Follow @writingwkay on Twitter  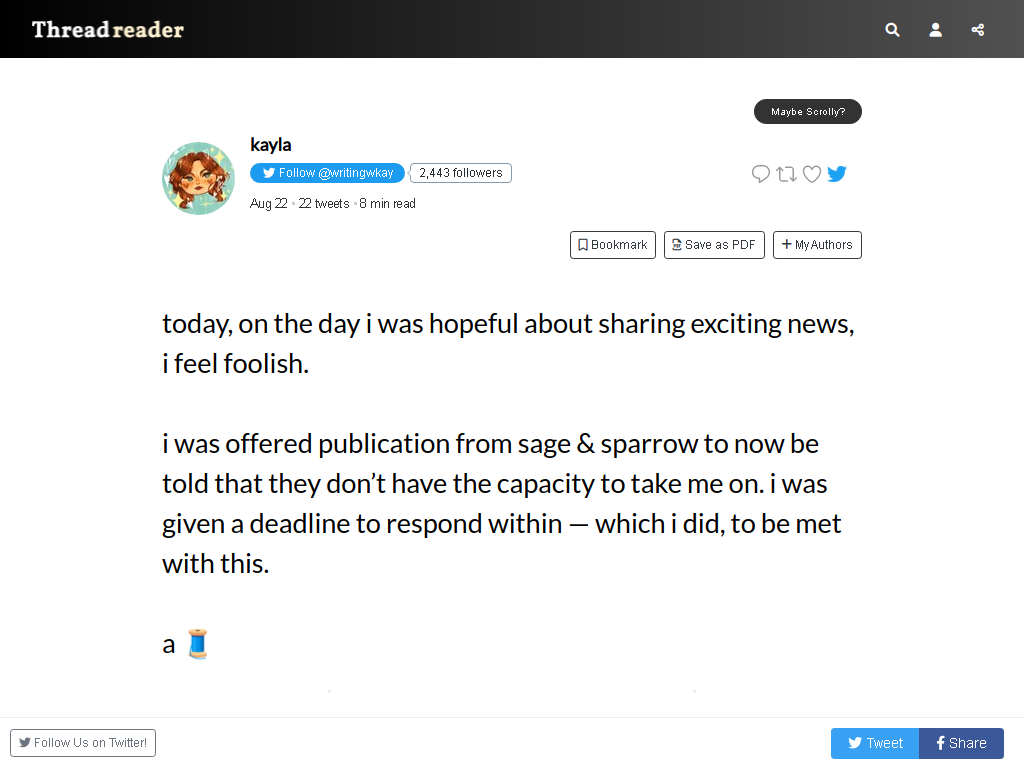(327, 173)
